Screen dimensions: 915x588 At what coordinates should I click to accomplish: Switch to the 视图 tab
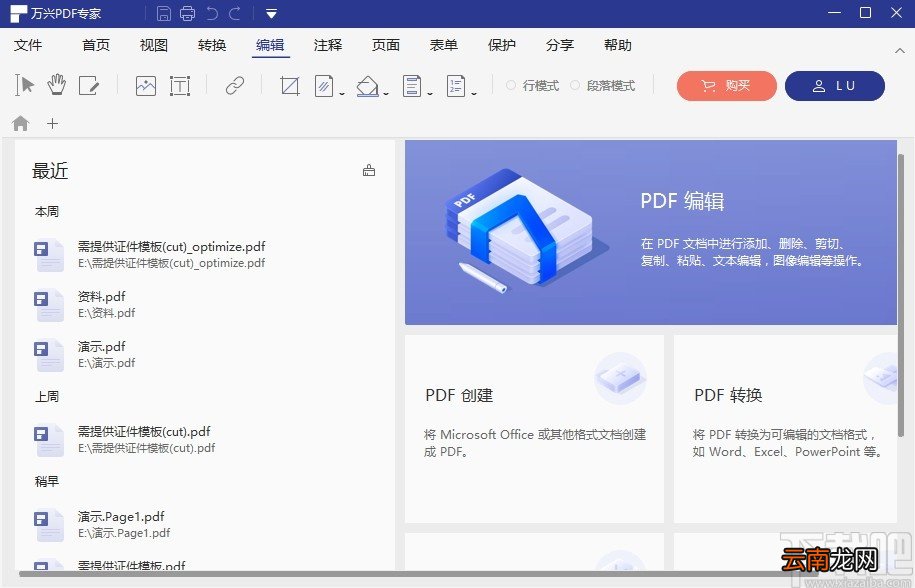point(153,45)
